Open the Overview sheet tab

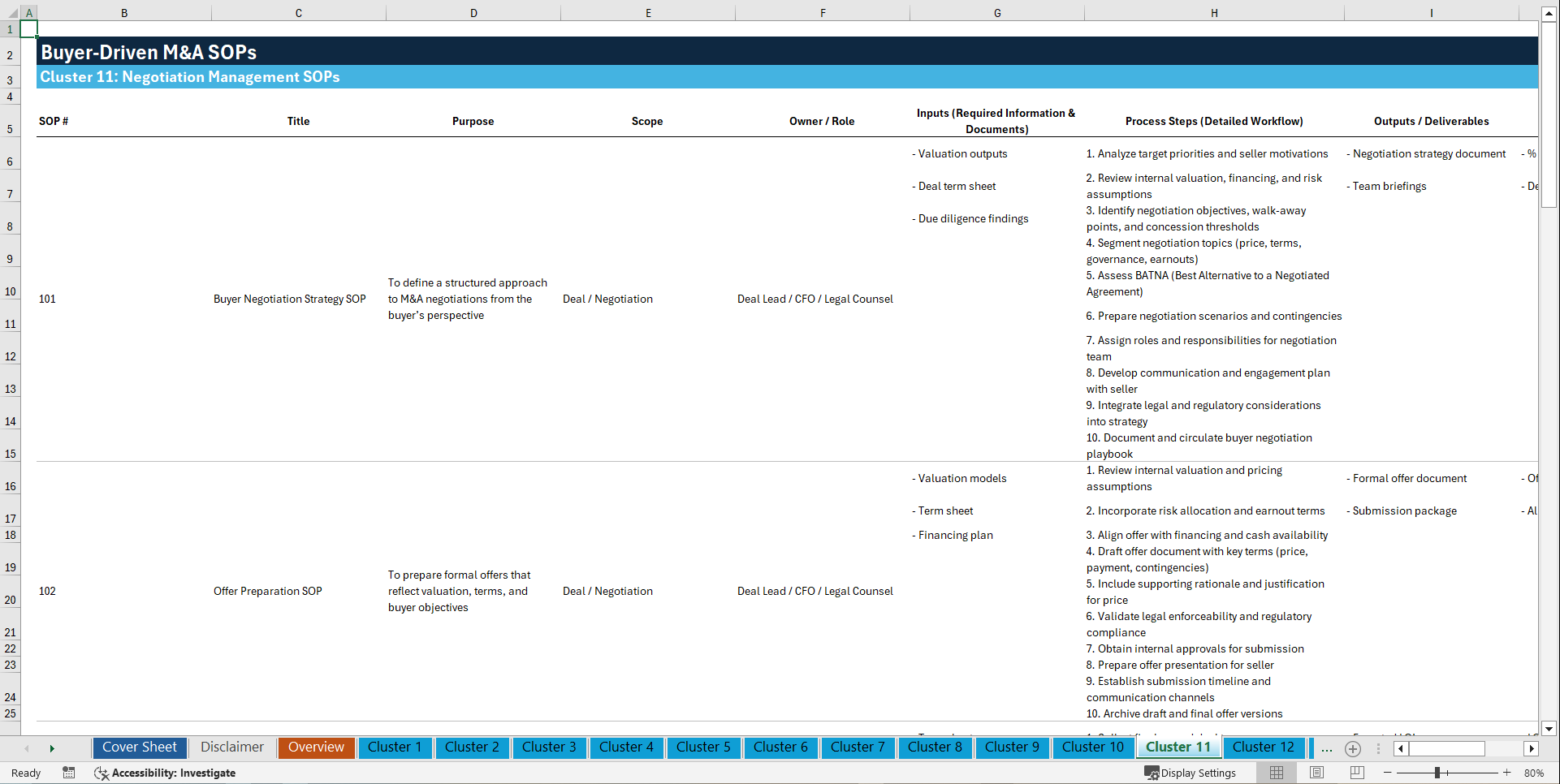[316, 747]
